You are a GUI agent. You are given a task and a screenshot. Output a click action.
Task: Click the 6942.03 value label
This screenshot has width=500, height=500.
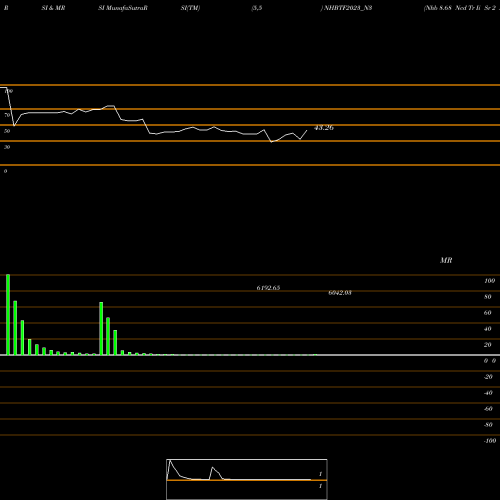pyautogui.click(x=340, y=293)
